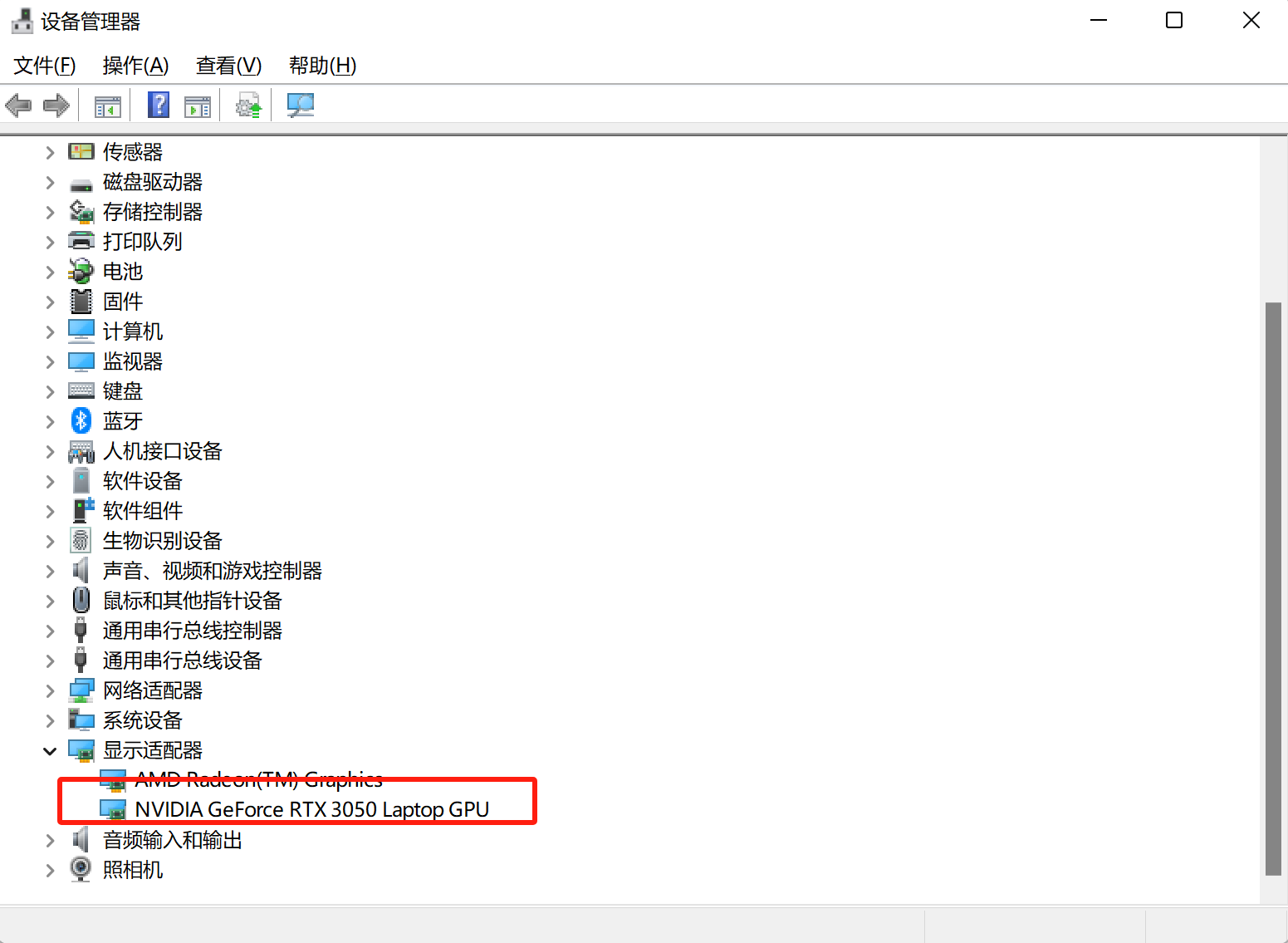This screenshot has width=1288, height=943.
Task: Open the blue Help question mark icon
Action: pos(159,105)
